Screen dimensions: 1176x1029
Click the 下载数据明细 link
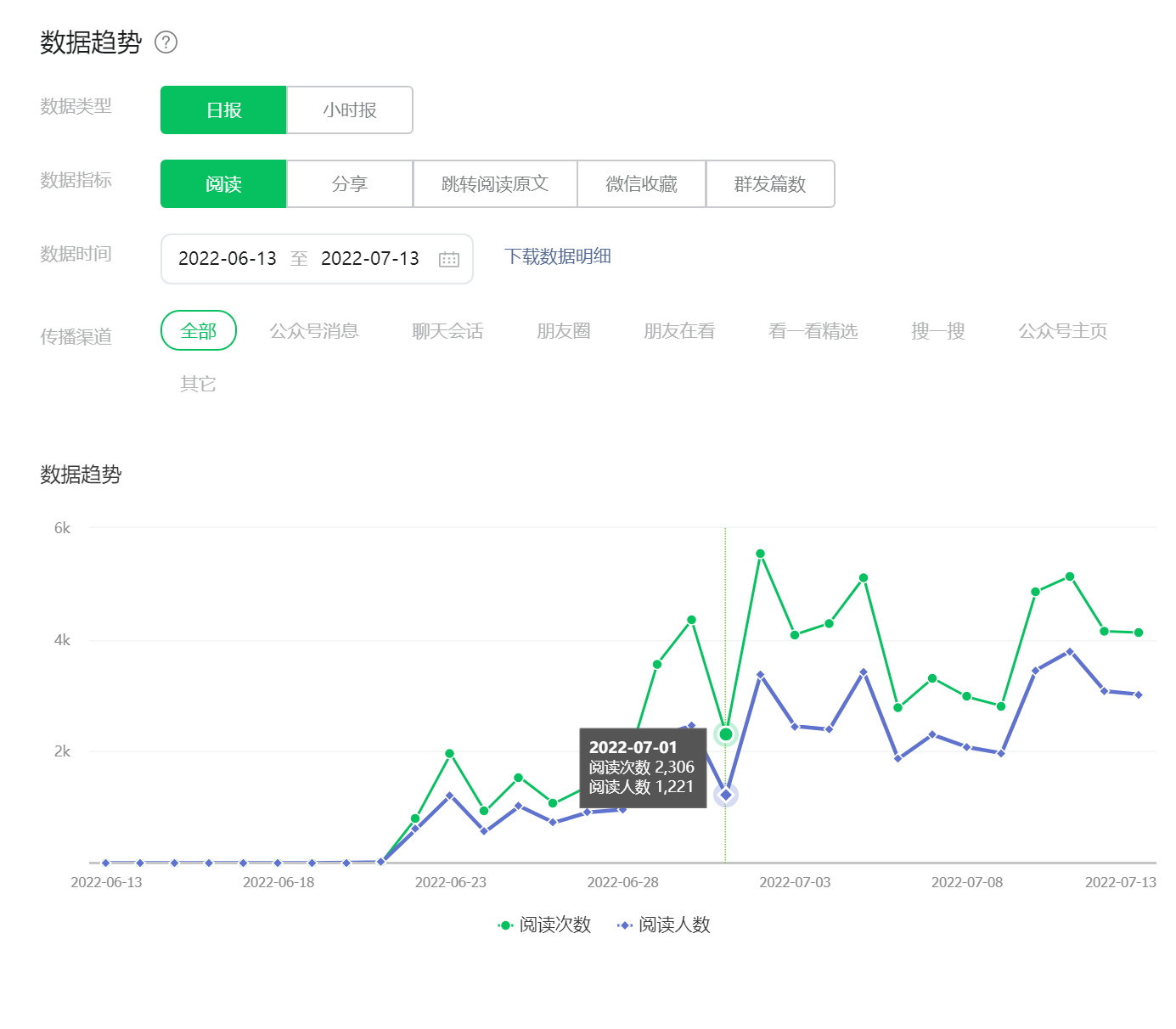click(x=558, y=256)
